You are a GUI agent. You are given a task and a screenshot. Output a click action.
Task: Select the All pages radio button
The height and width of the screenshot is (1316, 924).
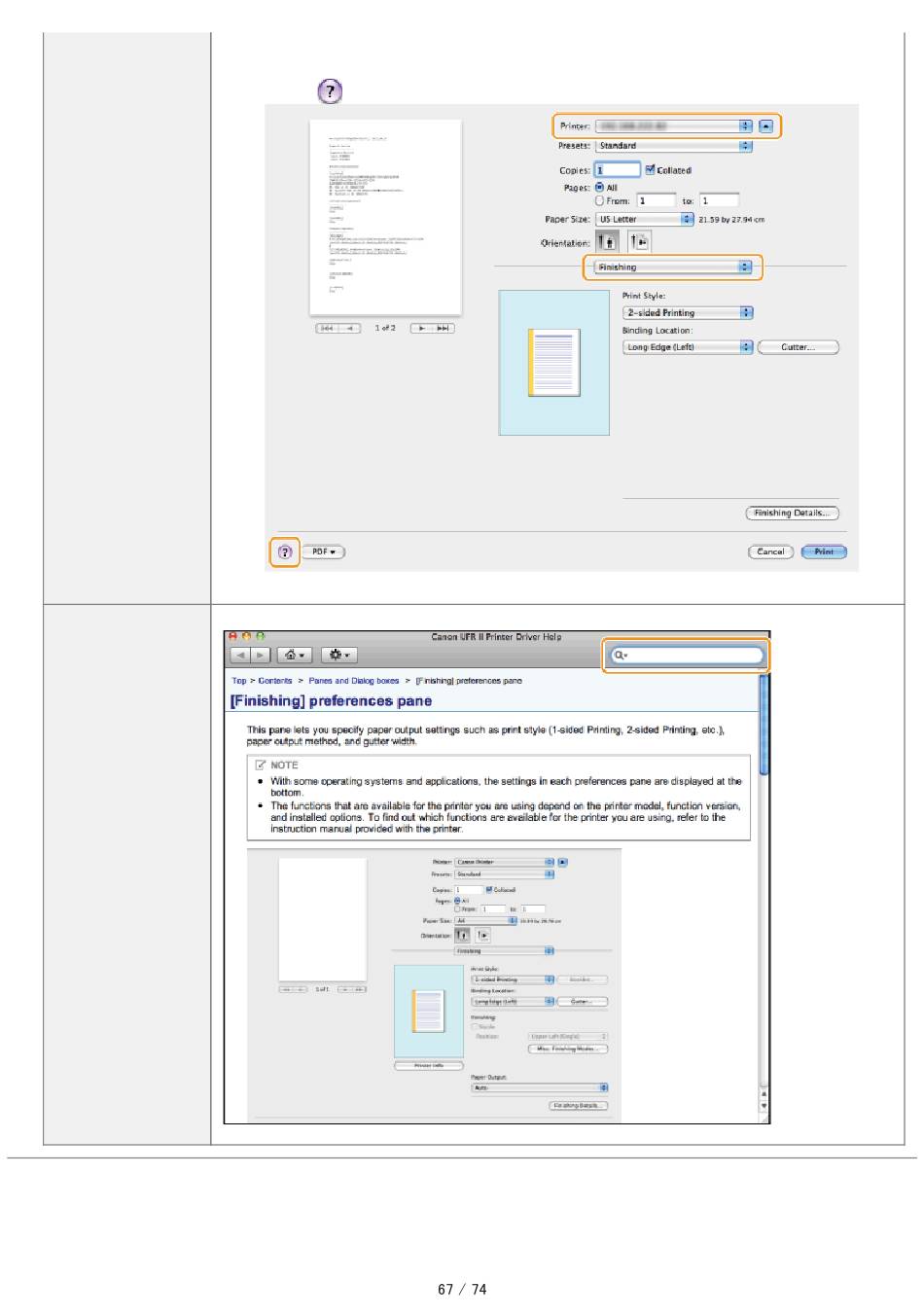point(599,188)
